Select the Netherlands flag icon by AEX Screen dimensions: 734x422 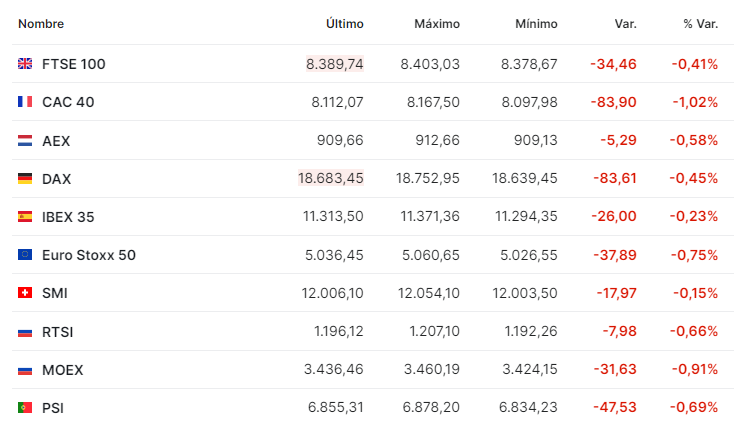tap(25, 141)
